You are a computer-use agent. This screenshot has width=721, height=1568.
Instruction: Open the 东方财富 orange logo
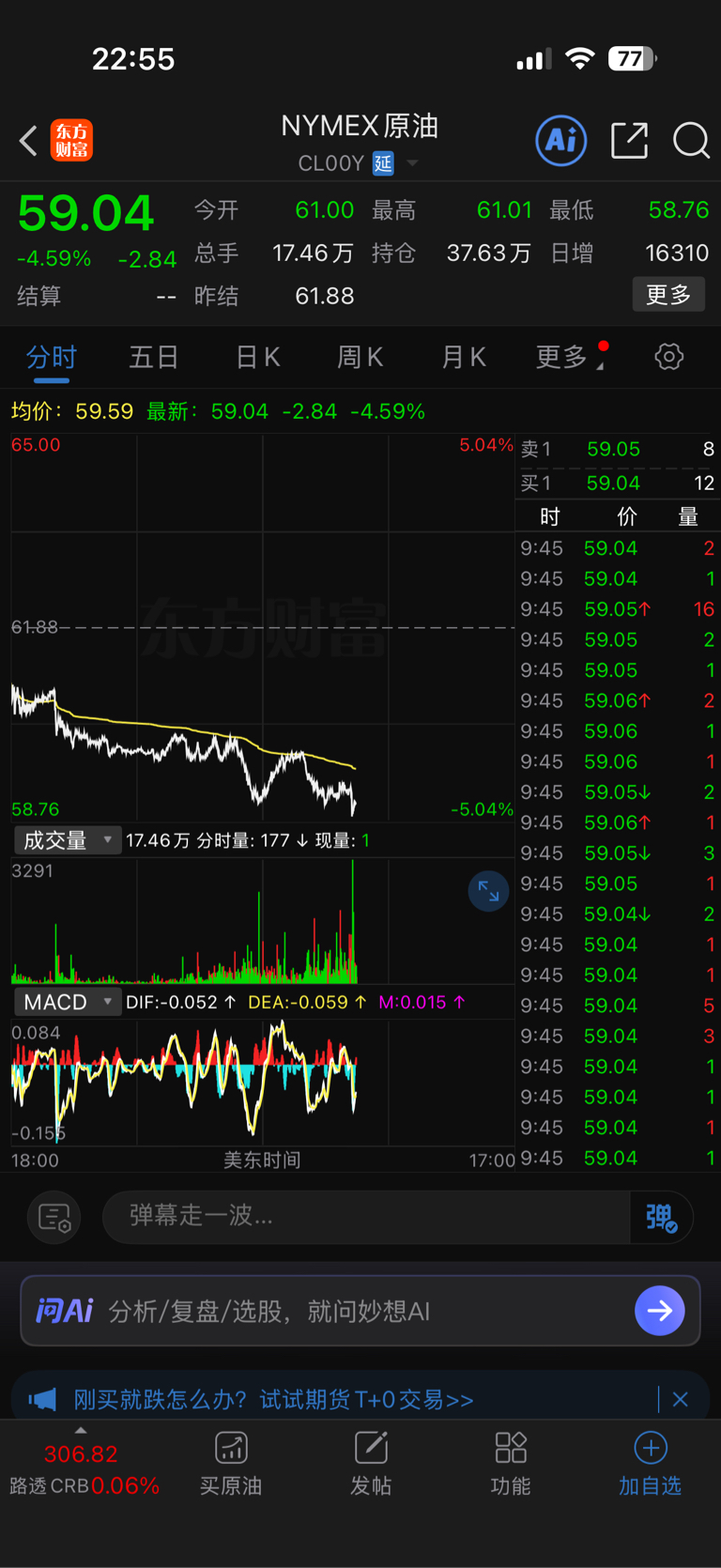pos(71,141)
